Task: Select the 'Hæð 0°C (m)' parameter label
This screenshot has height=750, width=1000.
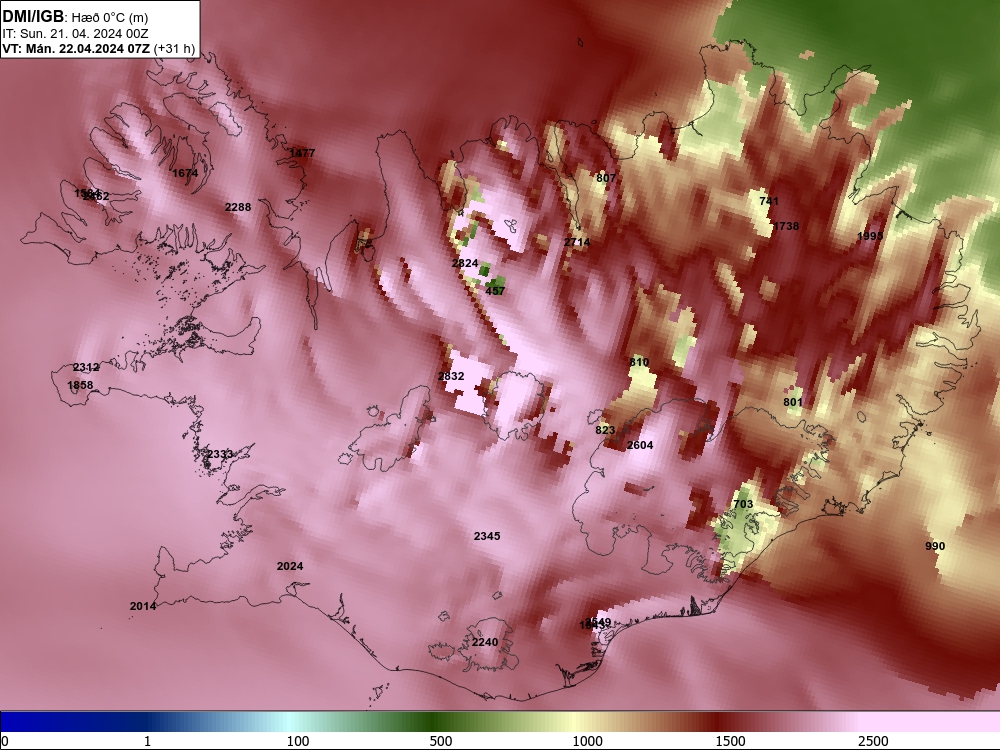Action: [110, 17]
